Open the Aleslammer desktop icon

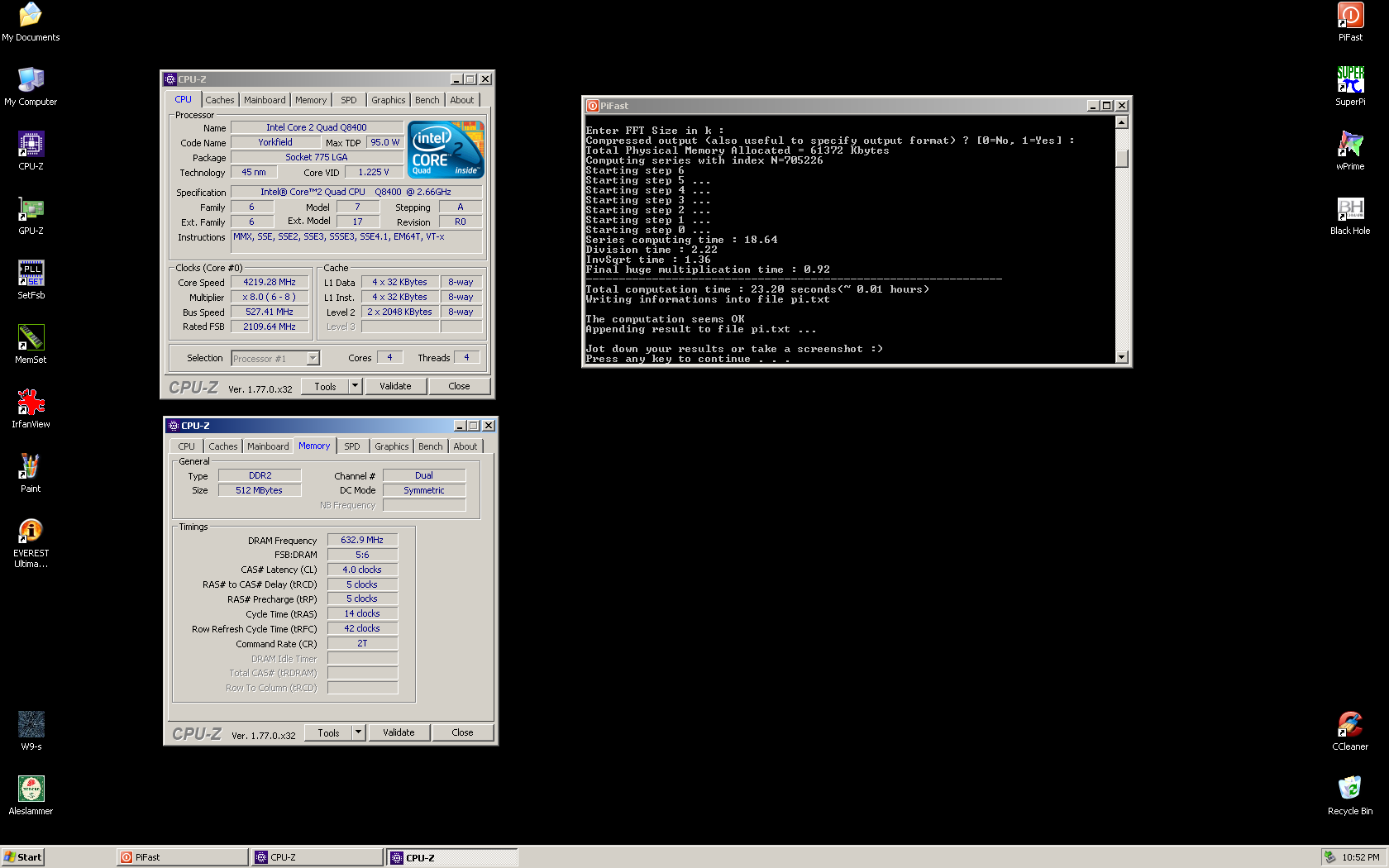31,795
